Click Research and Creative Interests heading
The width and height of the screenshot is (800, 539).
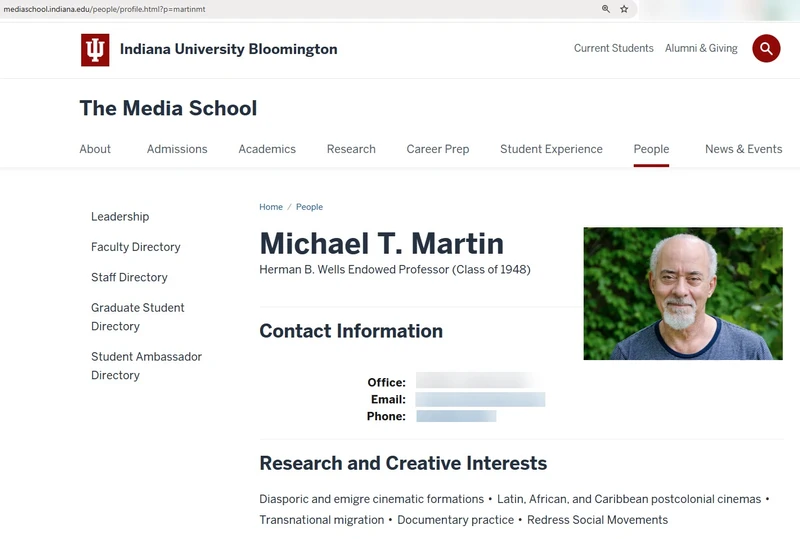click(403, 463)
